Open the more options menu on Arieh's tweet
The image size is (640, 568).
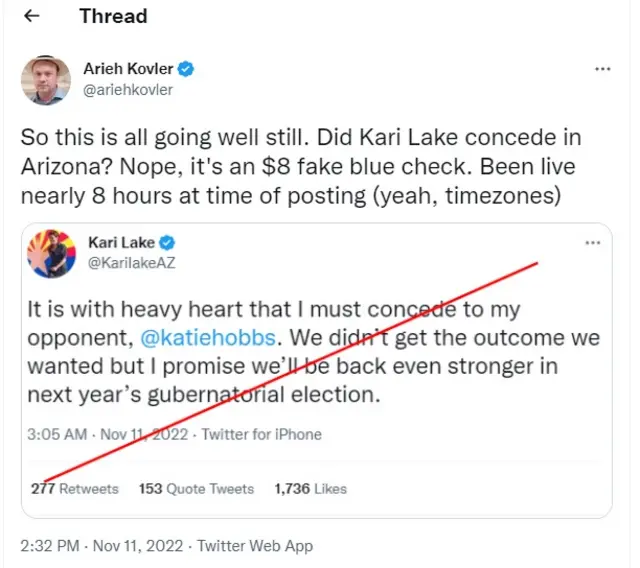[602, 69]
